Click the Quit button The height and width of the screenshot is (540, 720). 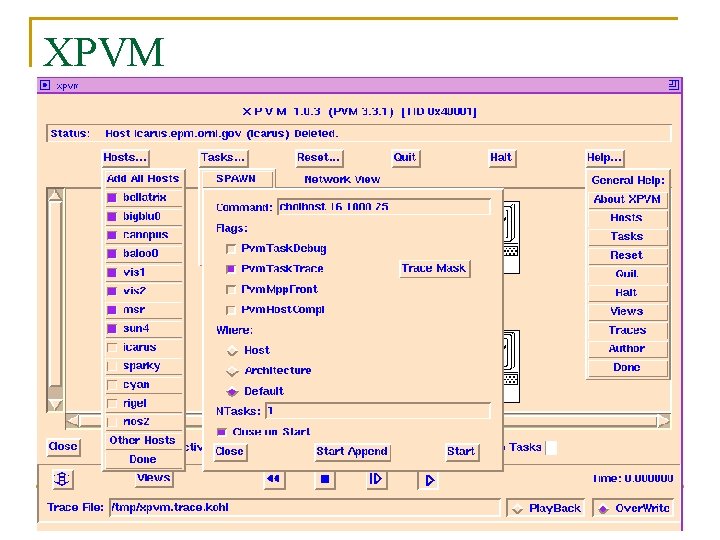click(405, 158)
